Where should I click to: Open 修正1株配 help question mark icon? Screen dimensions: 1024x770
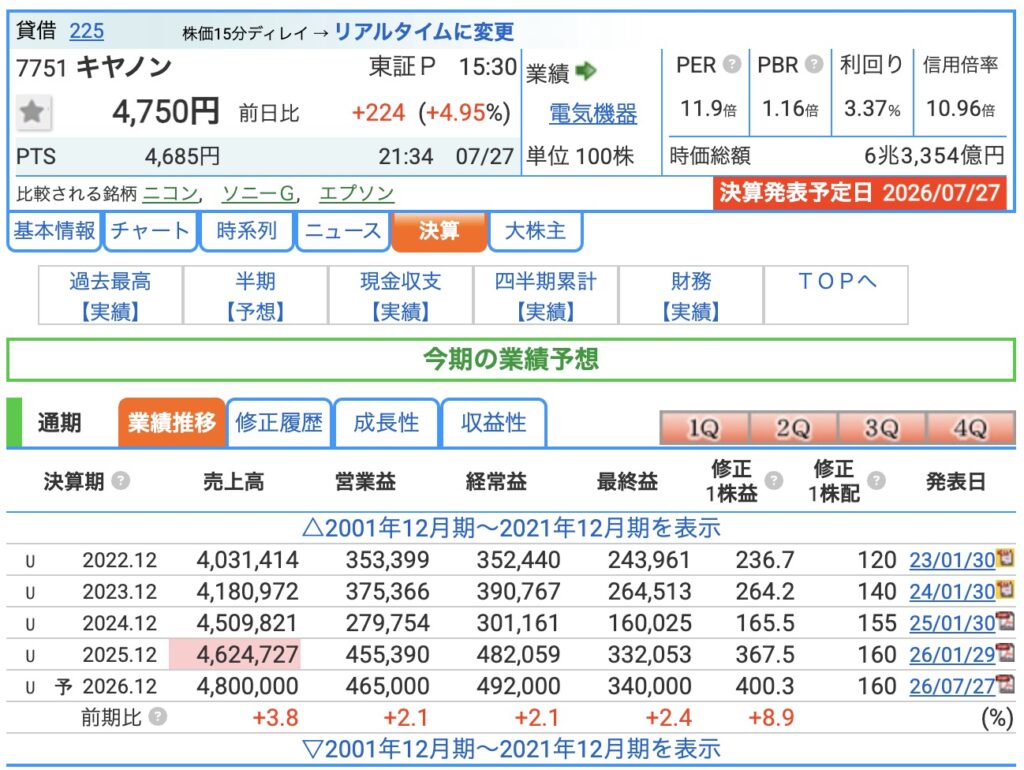pos(876,481)
